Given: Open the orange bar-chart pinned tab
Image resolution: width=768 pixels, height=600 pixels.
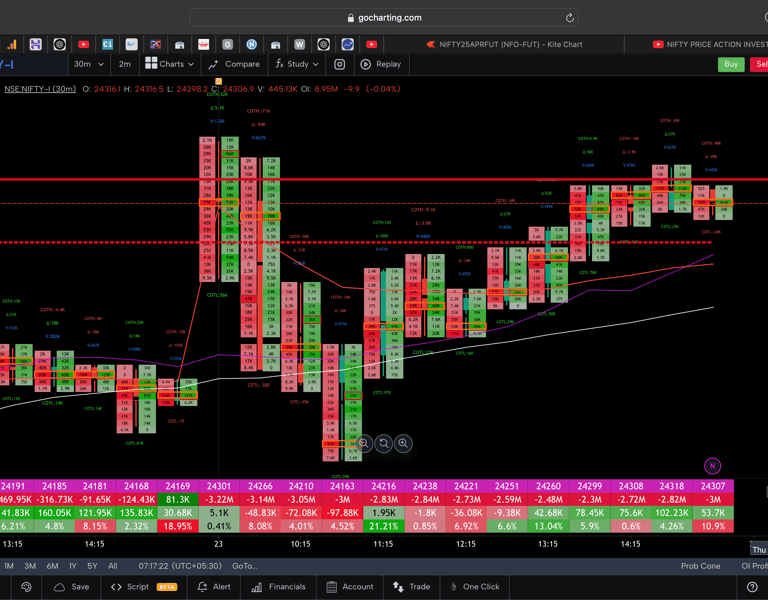Looking at the screenshot, I should click(x=11, y=45).
